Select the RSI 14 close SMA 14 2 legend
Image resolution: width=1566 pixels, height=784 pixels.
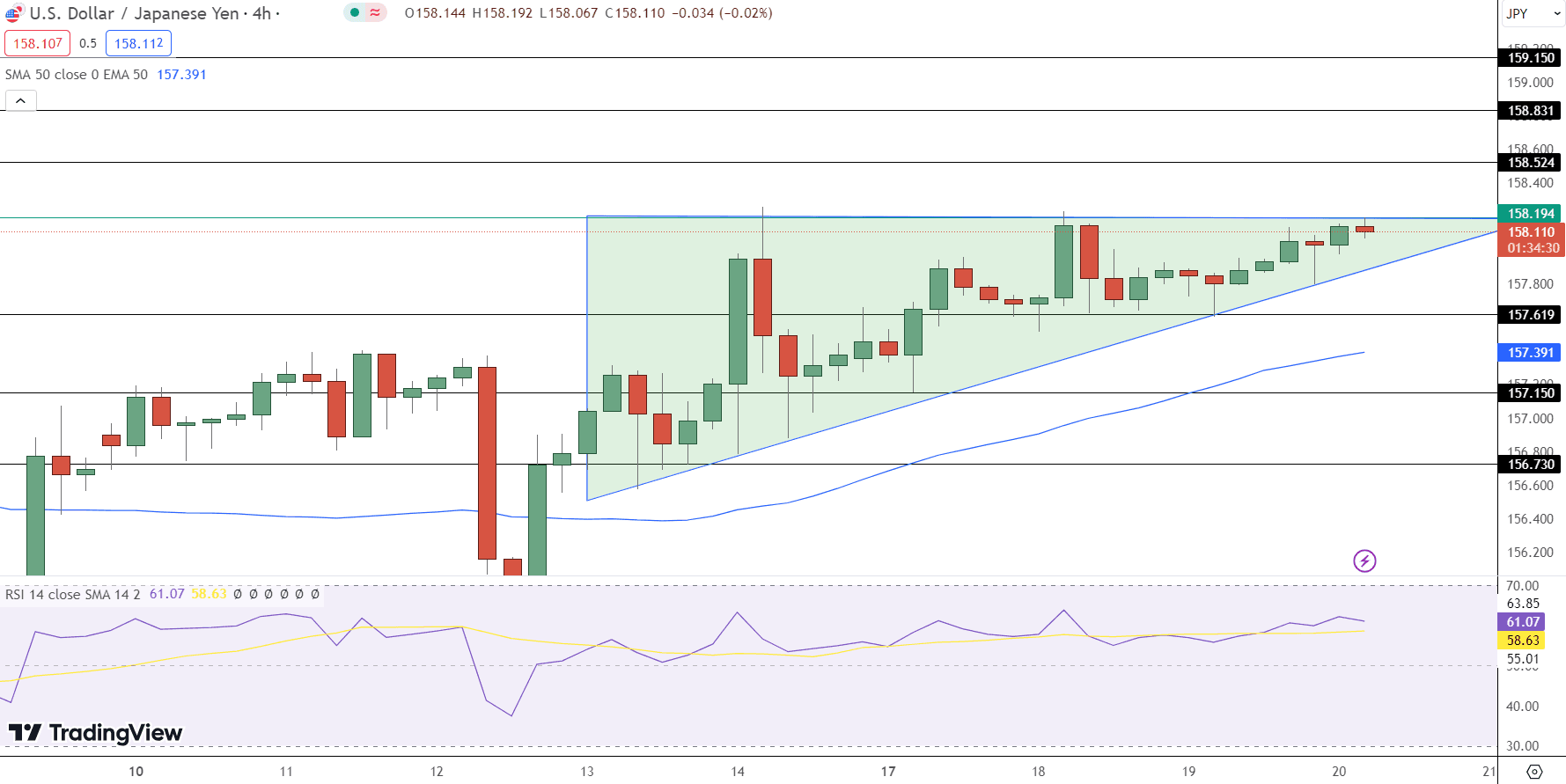pyautogui.click(x=73, y=594)
